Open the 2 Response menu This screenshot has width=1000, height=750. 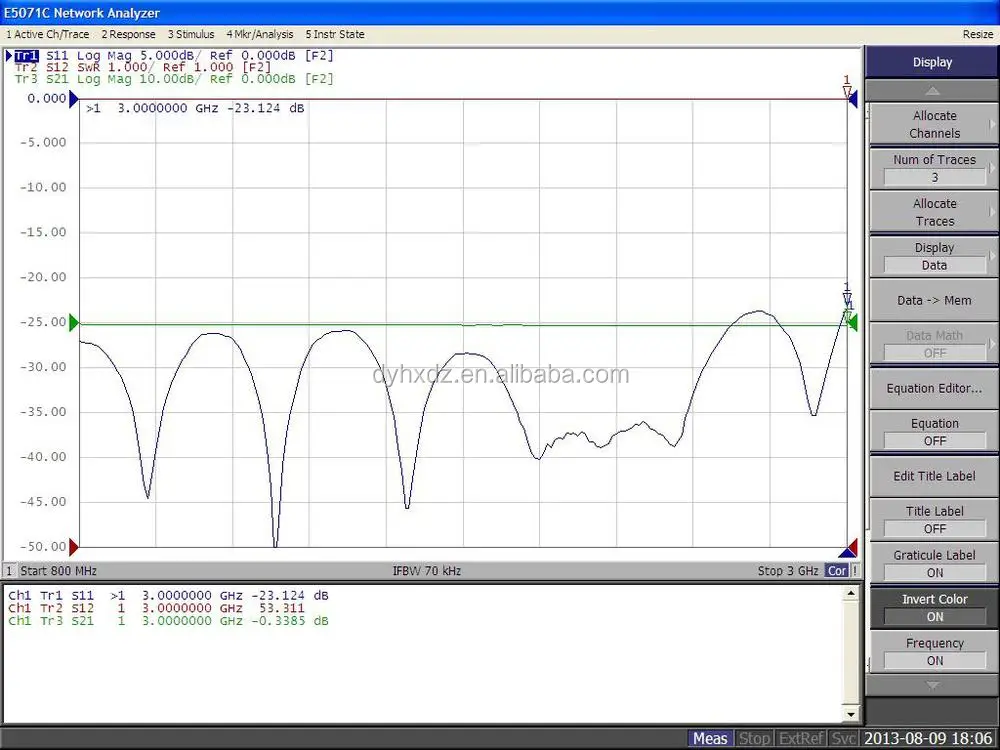128,34
